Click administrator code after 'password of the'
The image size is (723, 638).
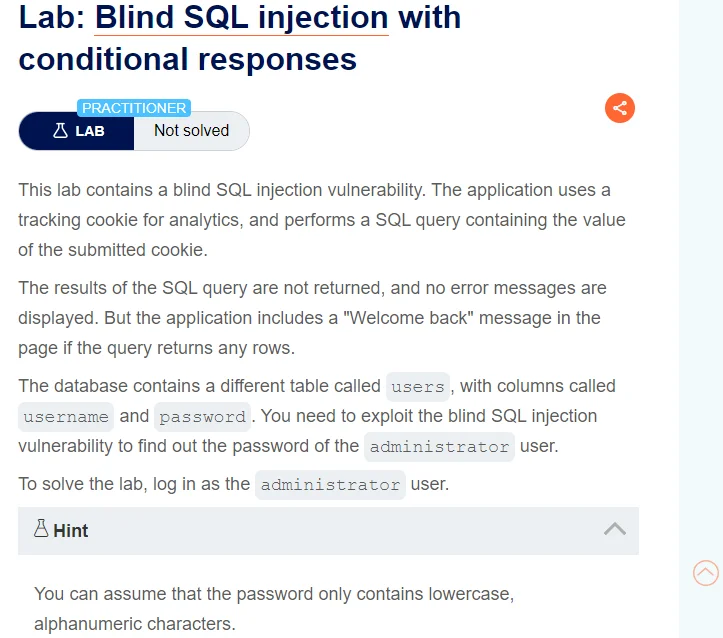point(439,447)
